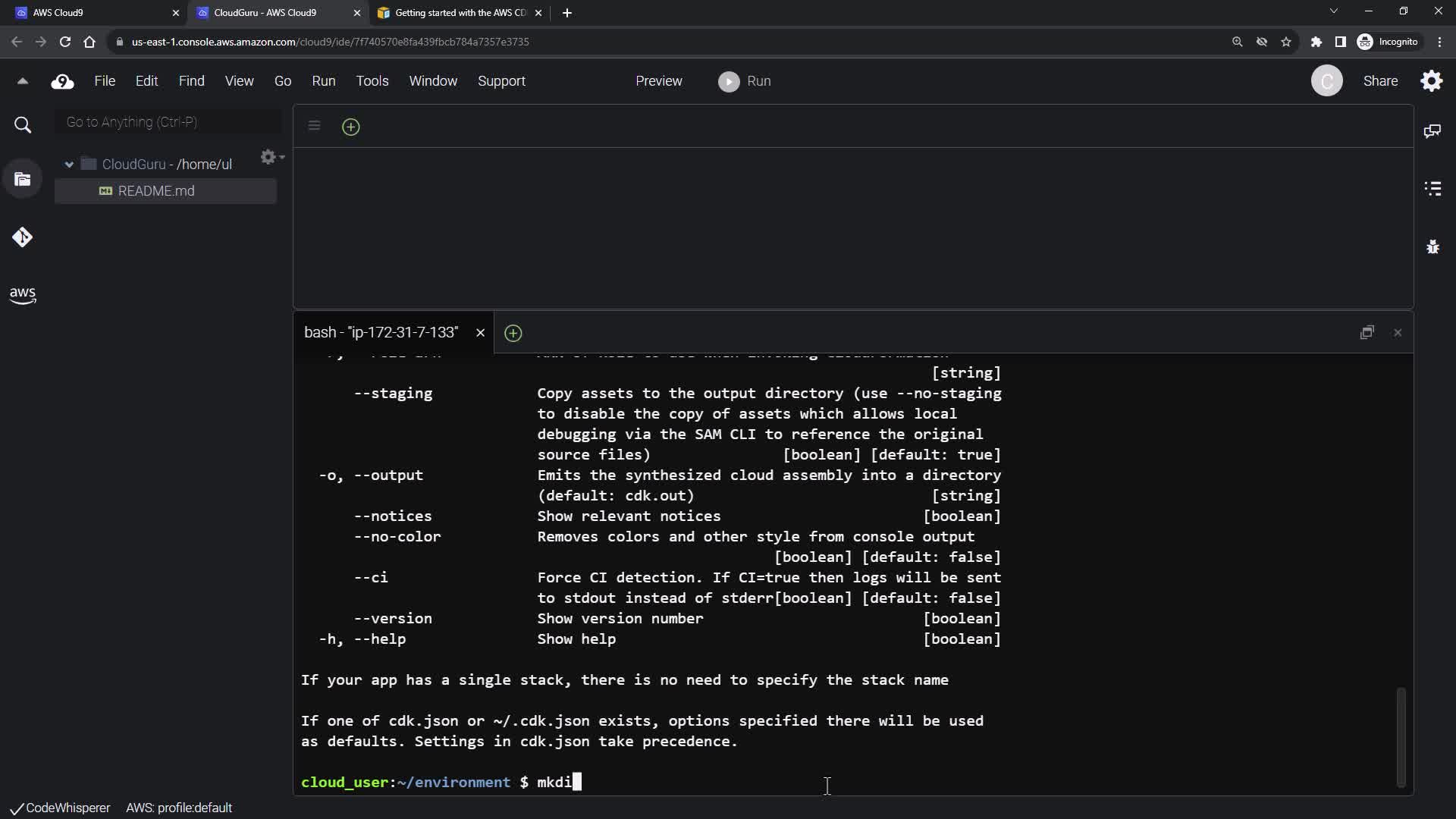1456x819 pixels.
Task: Open Cloud9 preferences gear icon
Action: (x=1431, y=81)
